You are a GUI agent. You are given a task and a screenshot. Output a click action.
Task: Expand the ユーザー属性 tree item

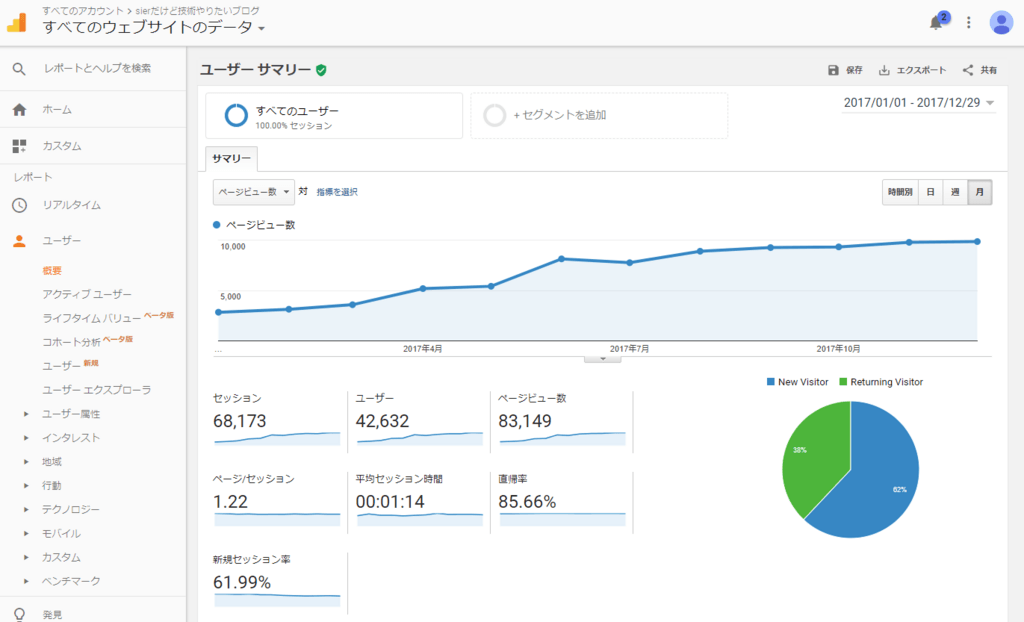[27, 414]
